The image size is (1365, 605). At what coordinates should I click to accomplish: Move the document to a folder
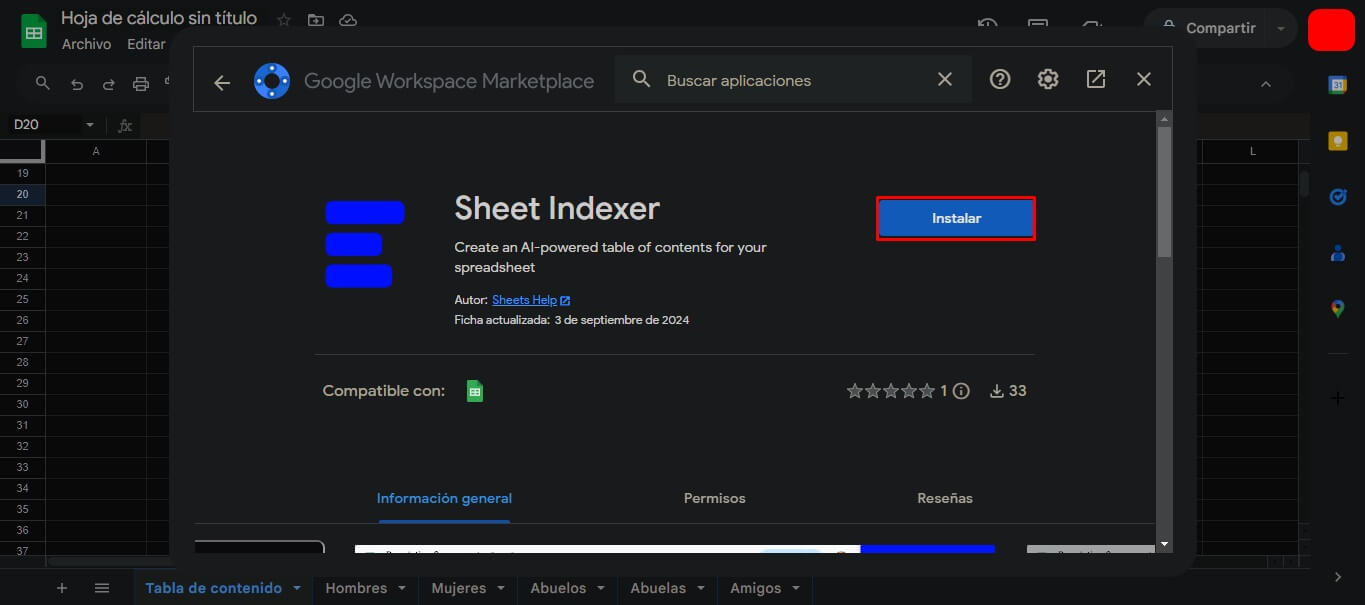316,20
